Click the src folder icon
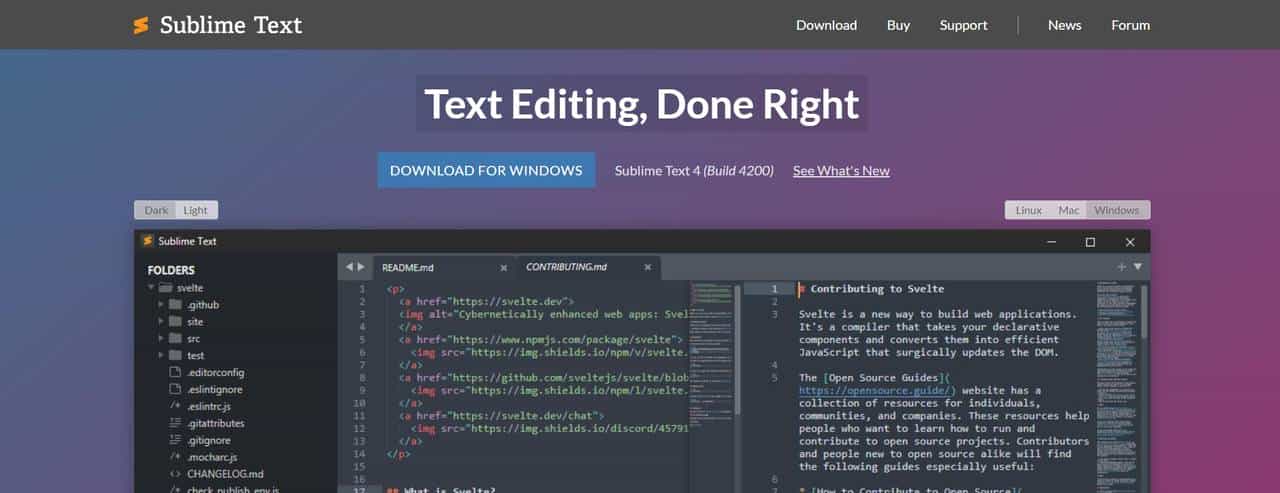Viewport: 1280px width, 493px height. point(175,339)
